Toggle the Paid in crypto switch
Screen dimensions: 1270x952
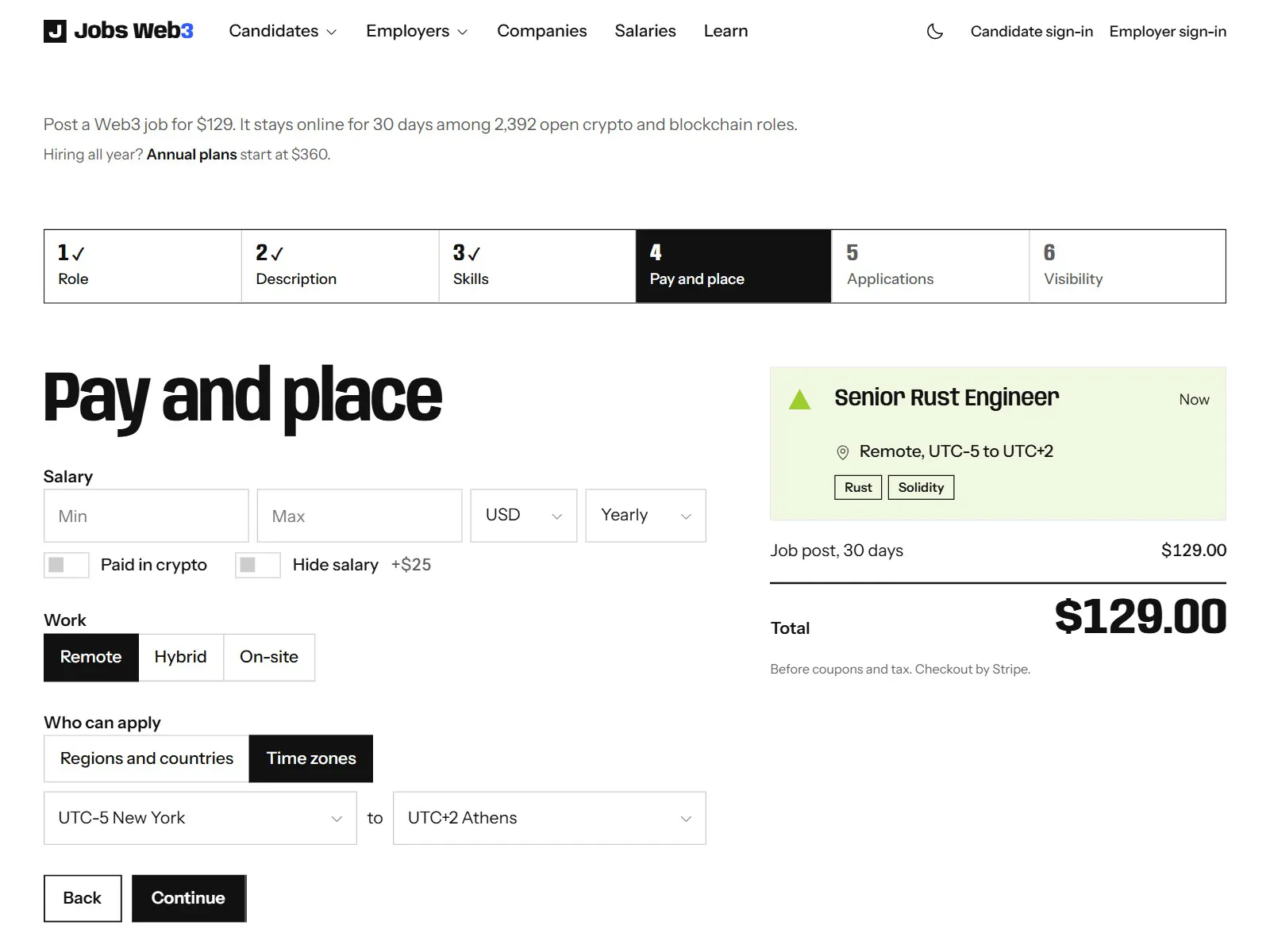coord(67,565)
